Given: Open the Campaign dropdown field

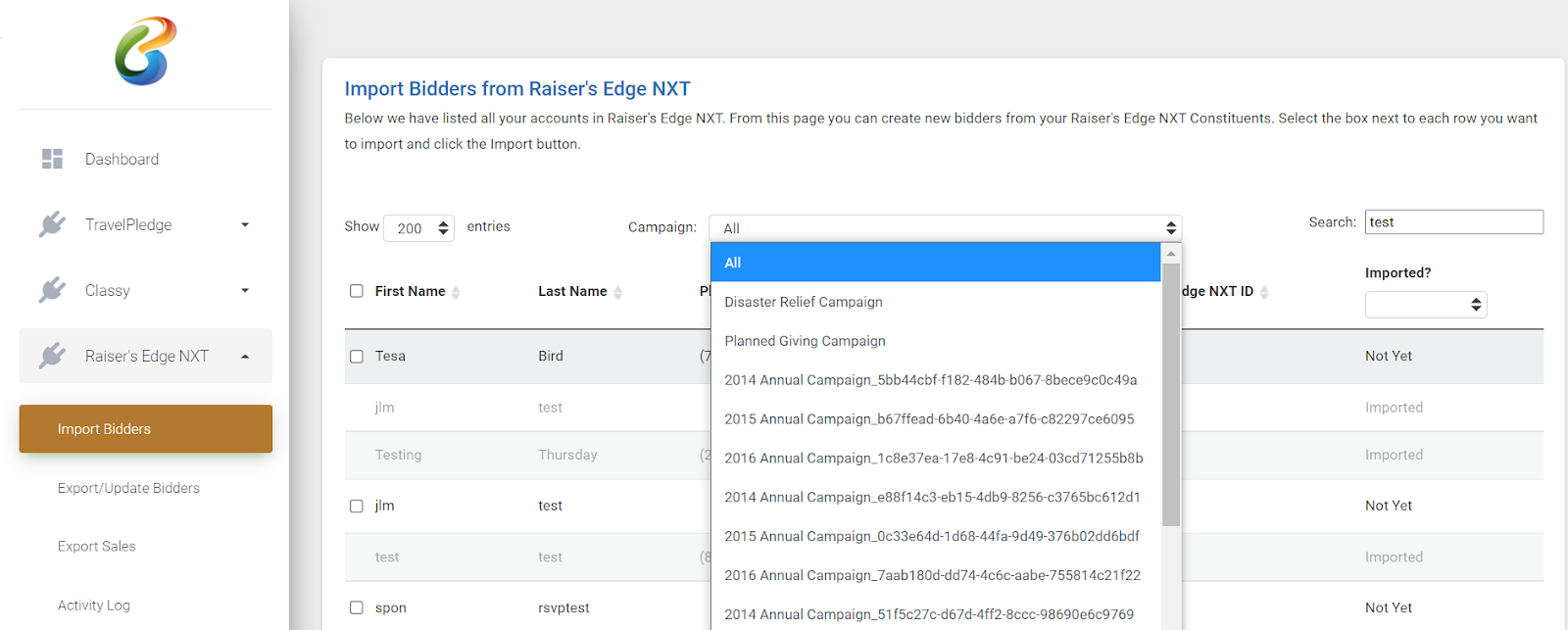Looking at the screenshot, I should click(946, 228).
